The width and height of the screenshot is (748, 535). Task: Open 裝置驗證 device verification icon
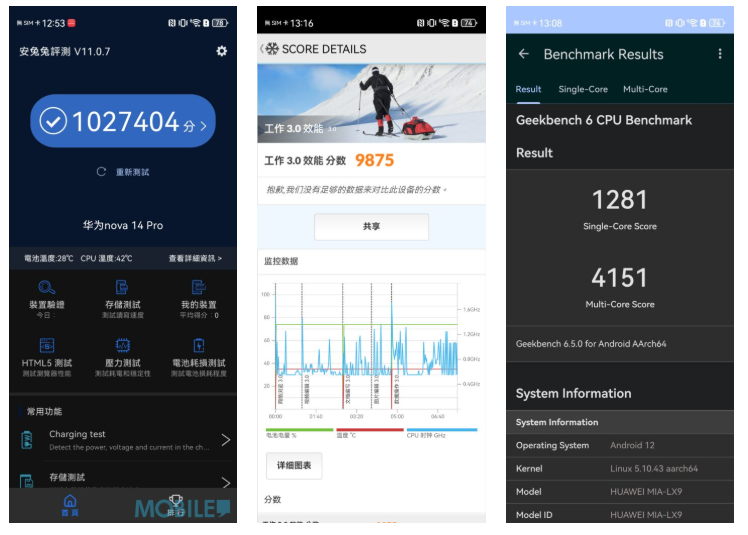pyautogui.click(x=47, y=287)
